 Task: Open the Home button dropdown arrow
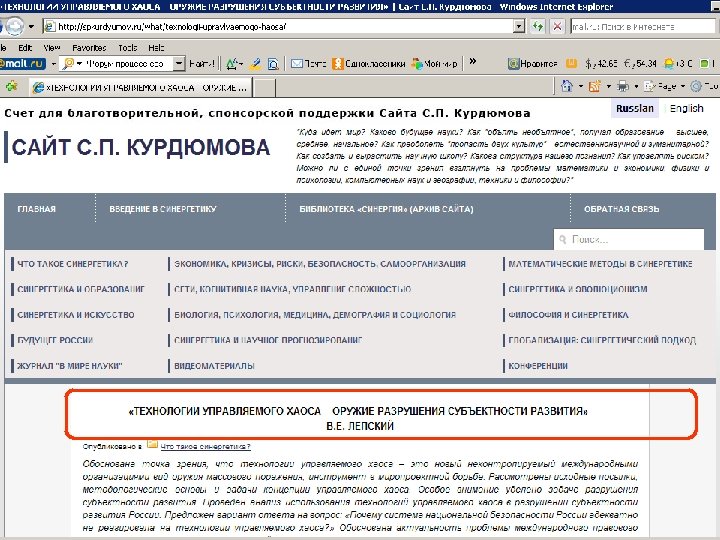tap(580, 86)
